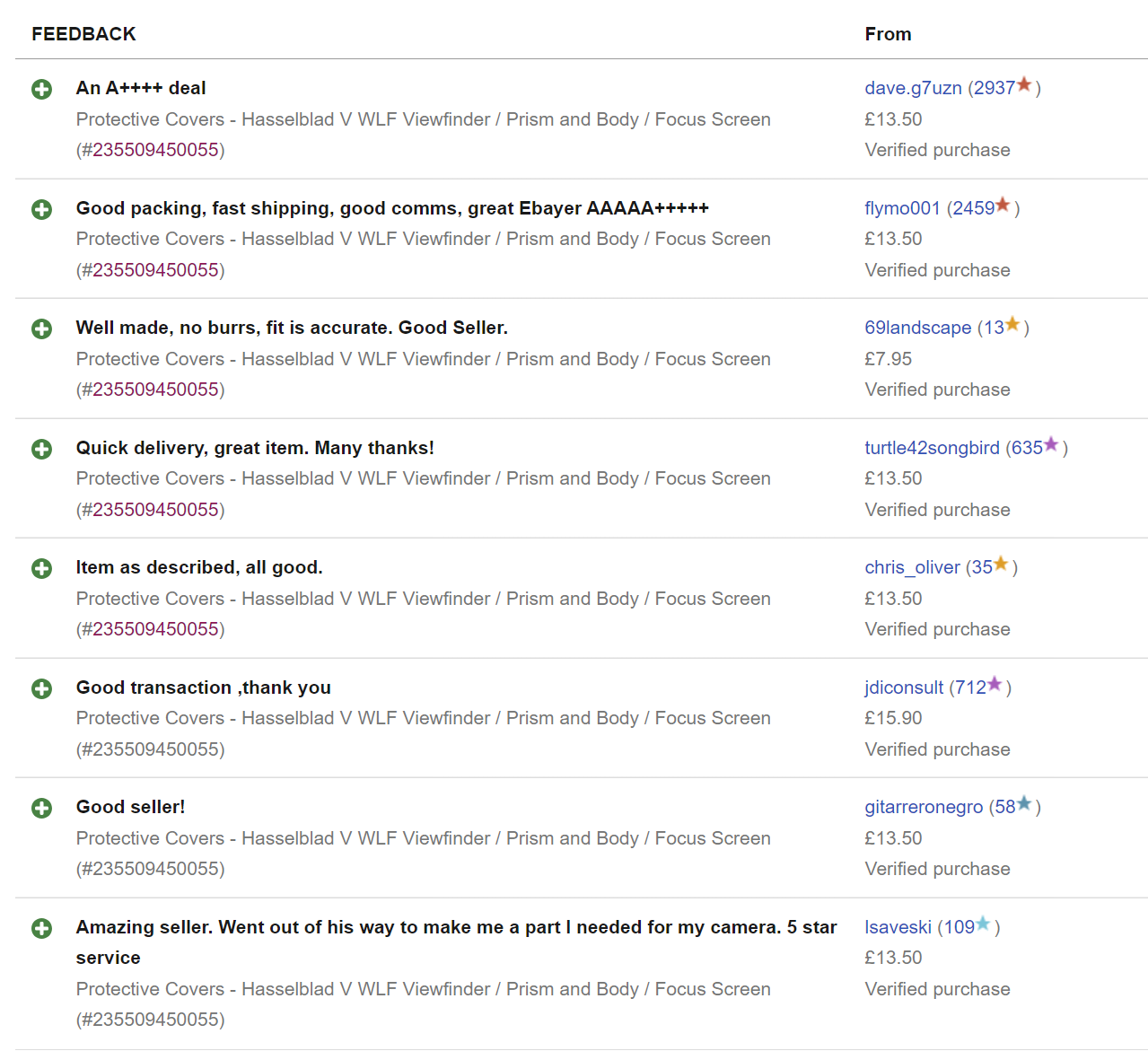Visit lsaveski's profile link
The height and width of the screenshot is (1051, 1148).
pos(898,927)
